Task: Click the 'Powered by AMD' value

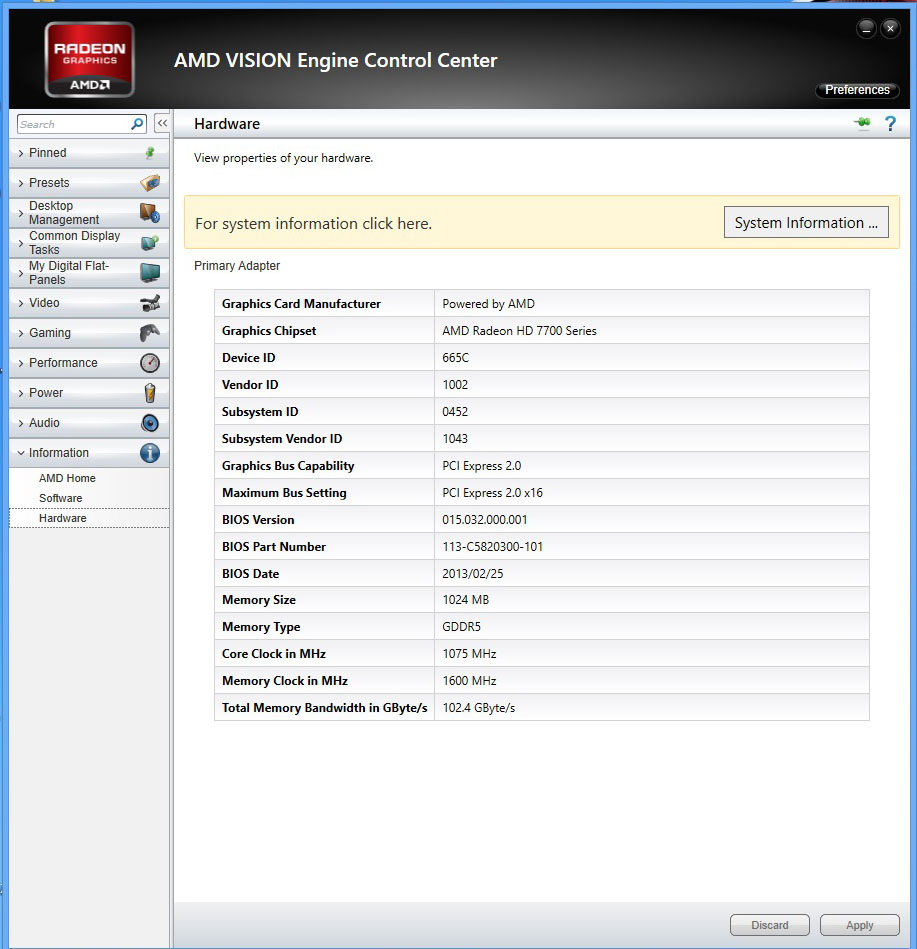Action: point(488,304)
